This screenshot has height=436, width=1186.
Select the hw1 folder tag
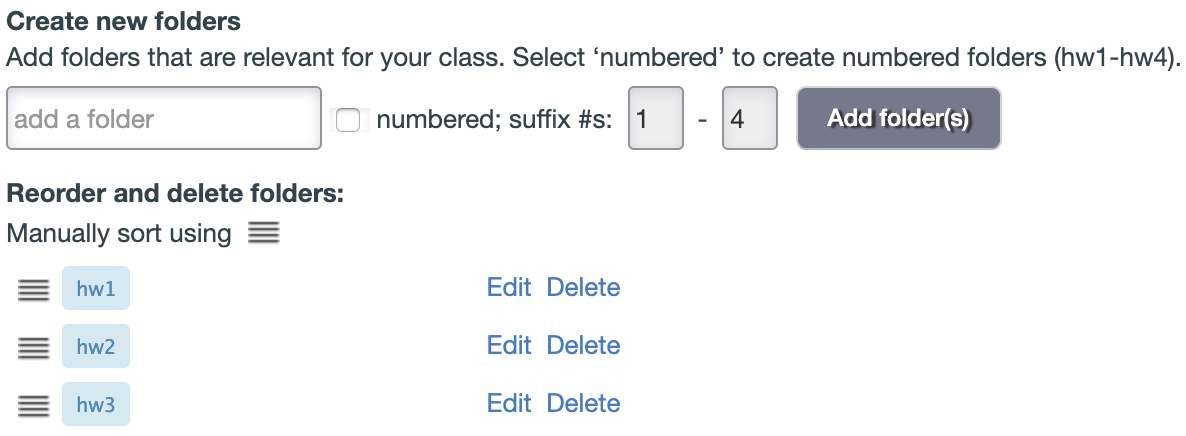(96, 289)
